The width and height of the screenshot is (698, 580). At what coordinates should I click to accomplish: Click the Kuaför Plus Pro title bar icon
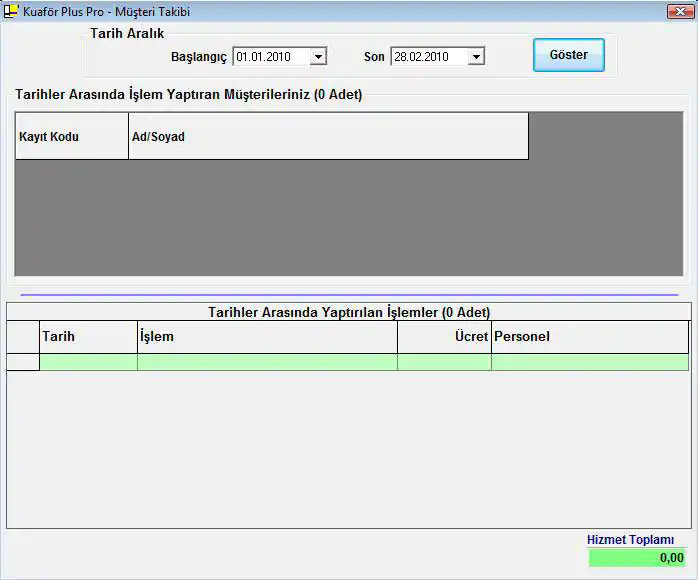(11, 11)
